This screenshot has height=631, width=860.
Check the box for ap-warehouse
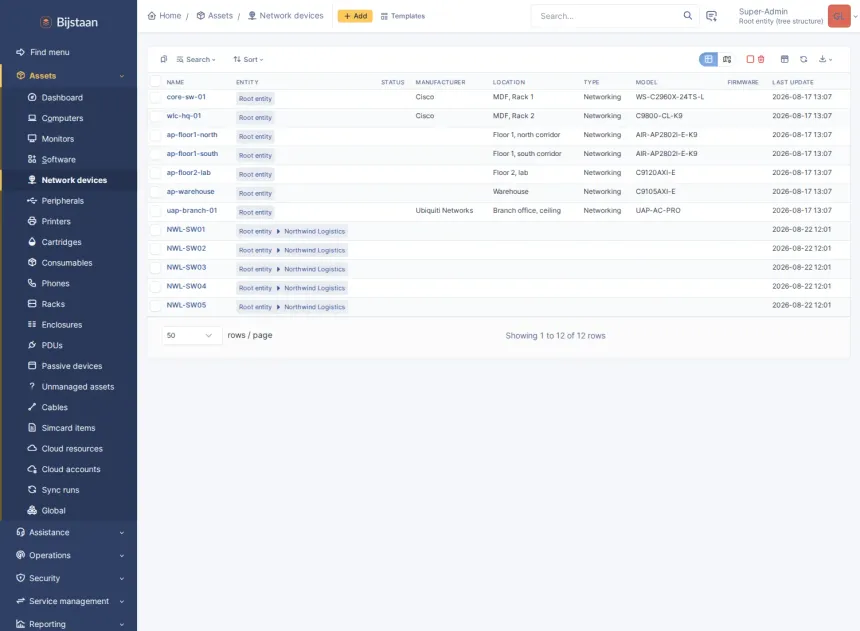156,191
